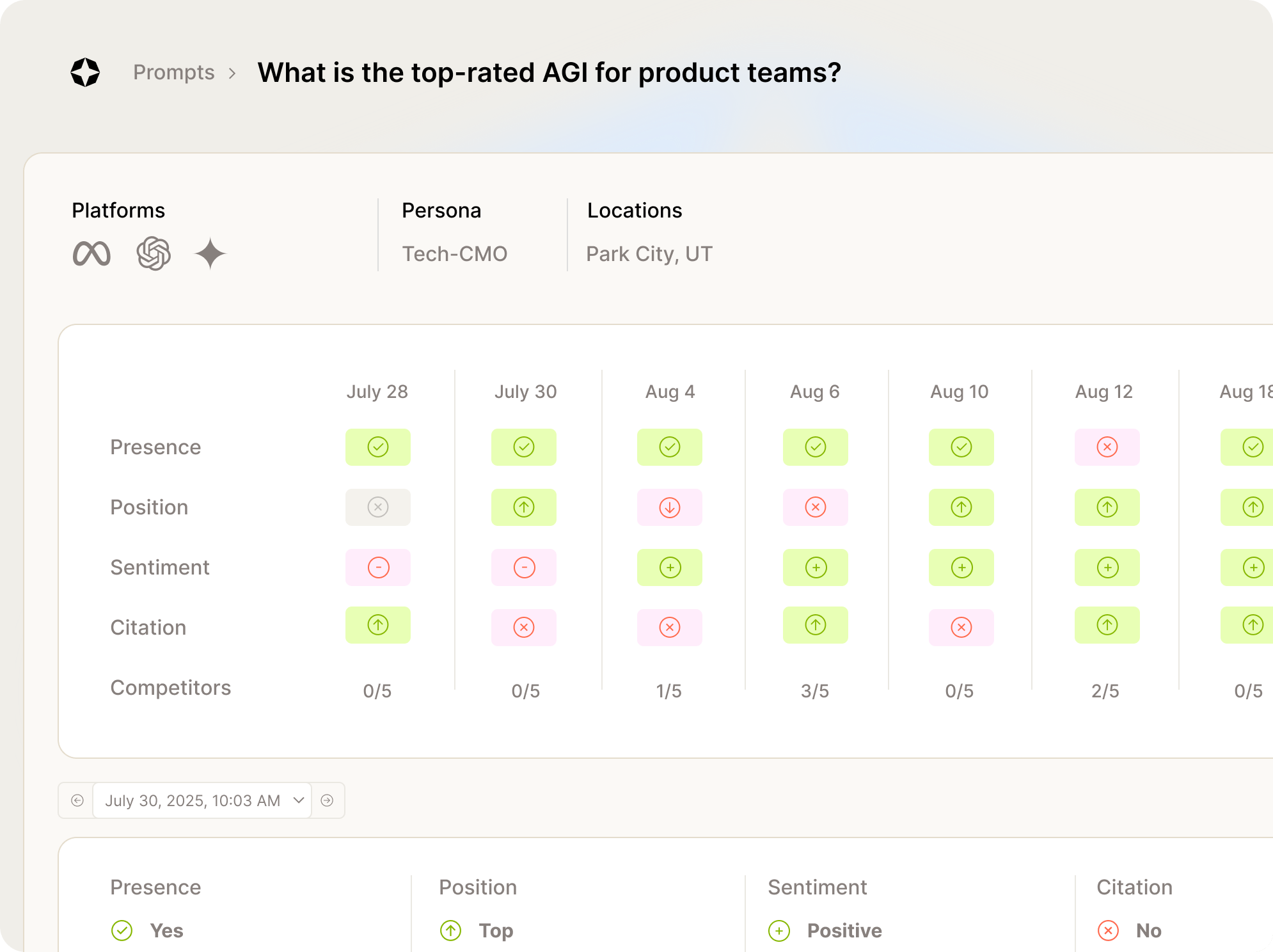Viewport: 1273px width, 952px height.
Task: Click Aug 12 Sentiment positive cell
Action: pos(1107,567)
